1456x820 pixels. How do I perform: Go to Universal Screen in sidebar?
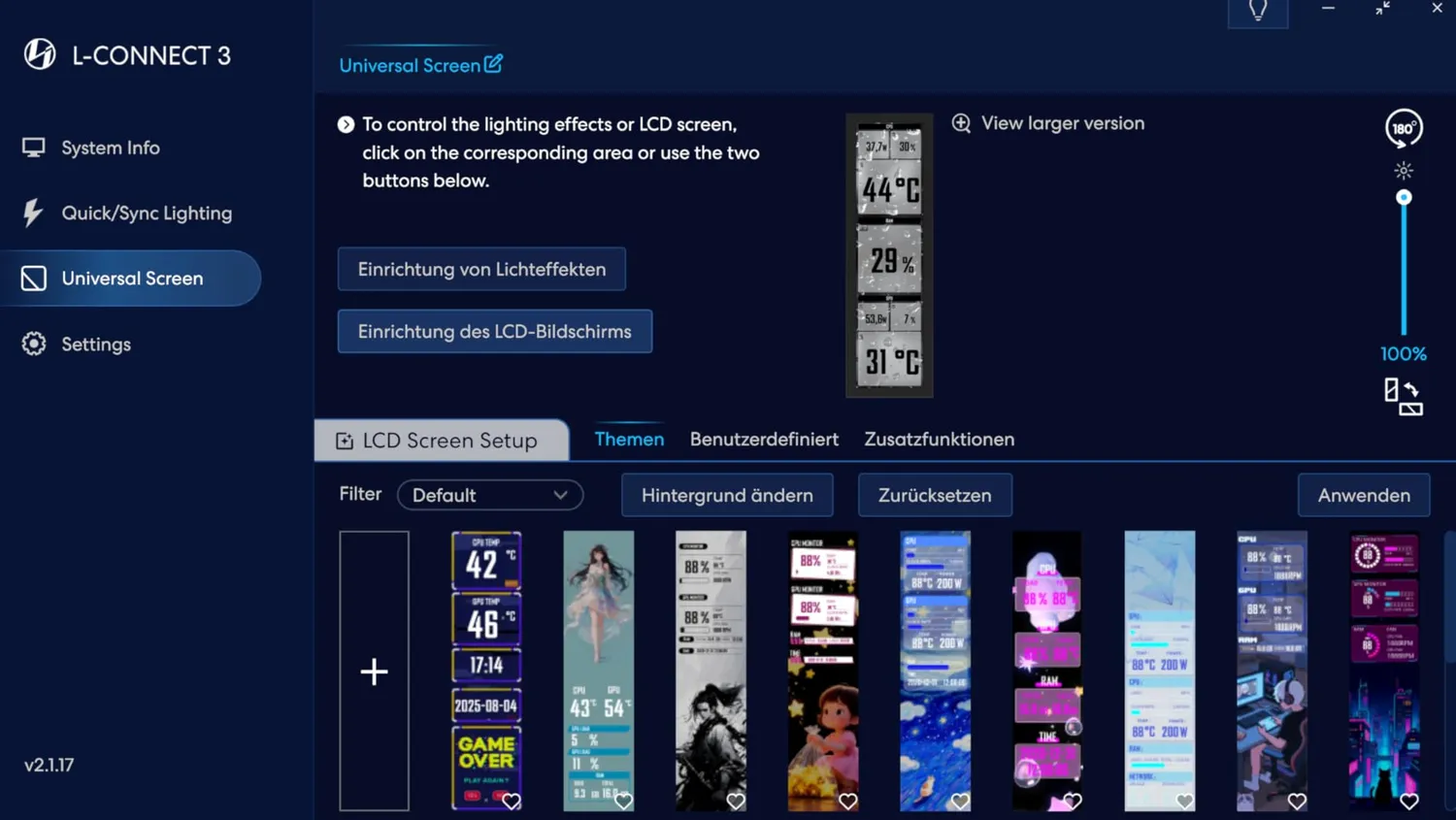(x=131, y=279)
